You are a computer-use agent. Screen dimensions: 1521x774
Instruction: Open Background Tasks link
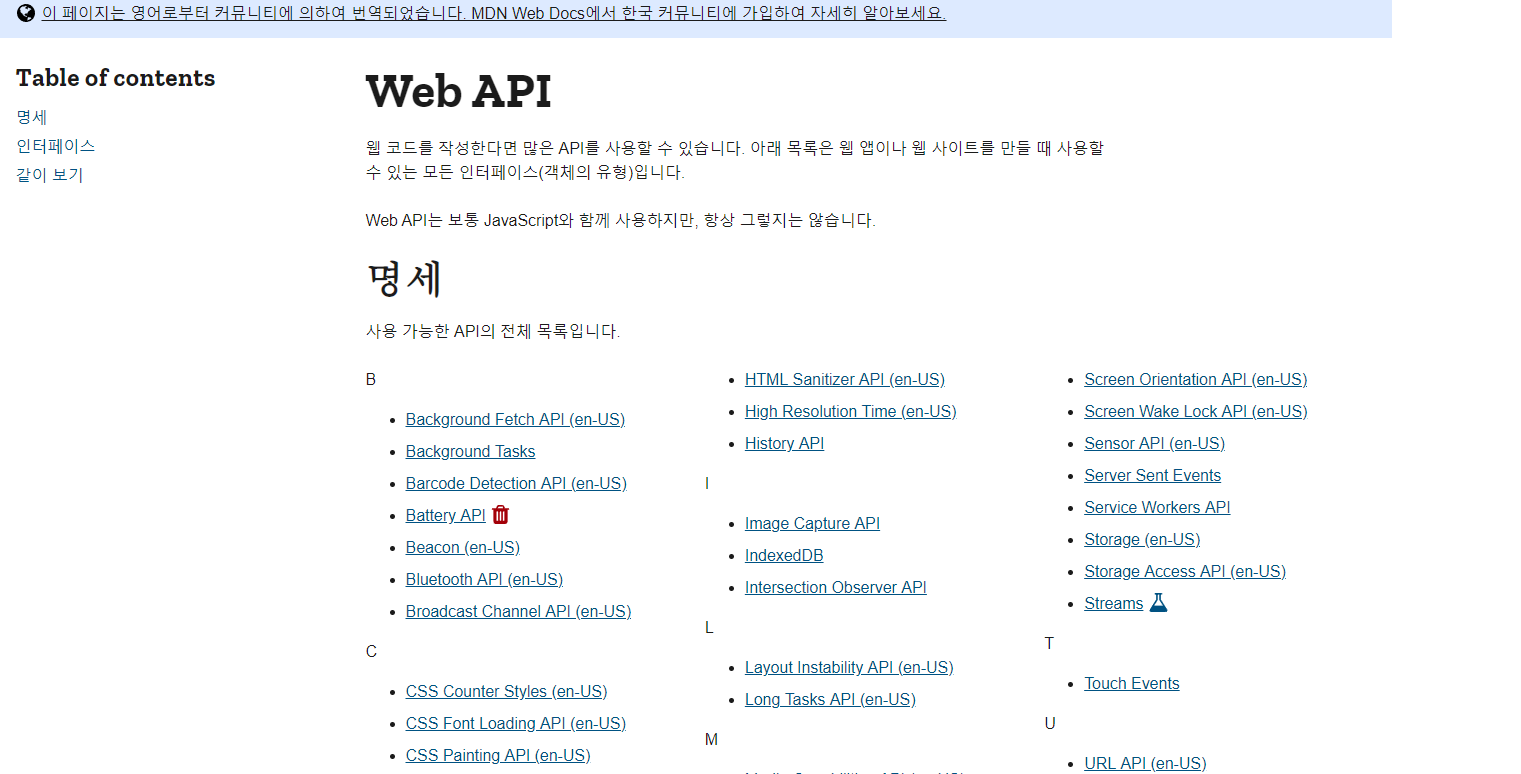click(470, 451)
